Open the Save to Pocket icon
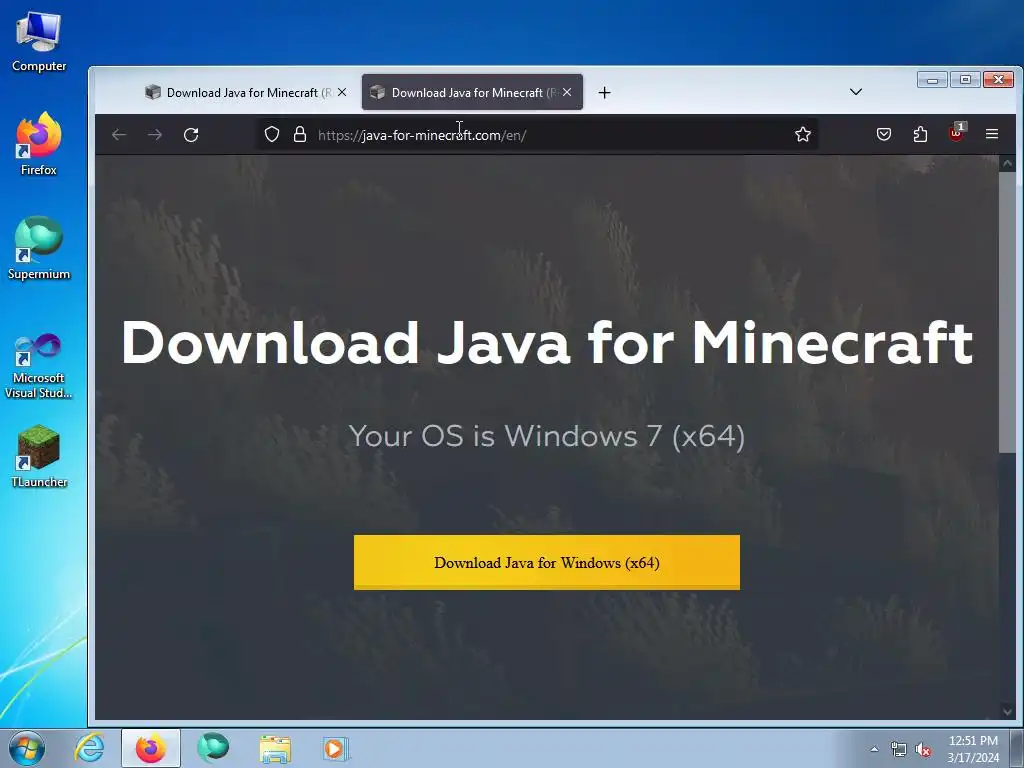Screen dimensions: 1024x768 884,135
